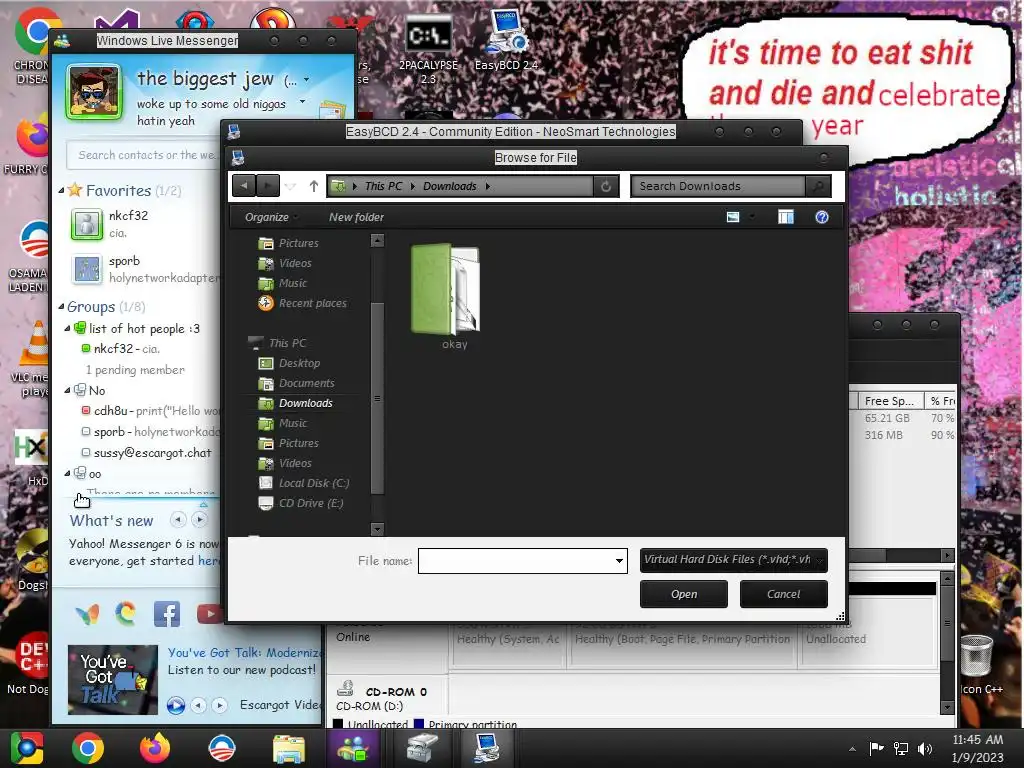1024x768 pixels.
Task: Click This PC in address breadcrumb
Action: coord(383,186)
